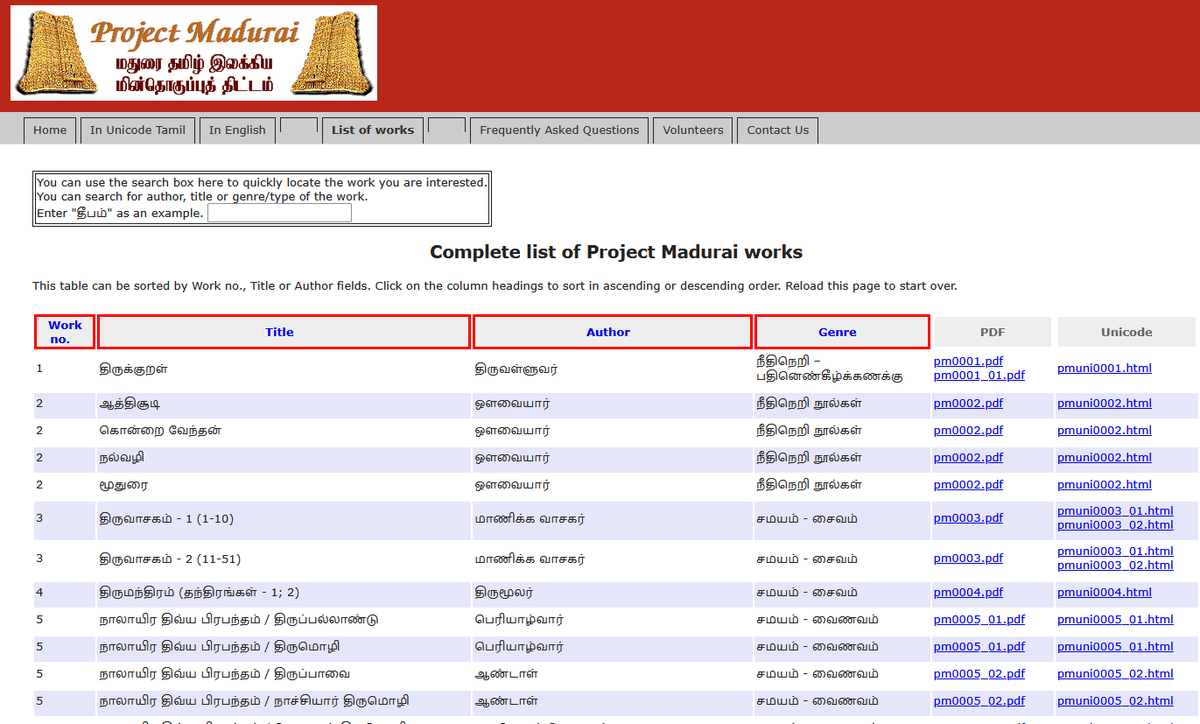Select the List of works tab
The height and width of the screenshot is (724, 1200).
point(373,130)
